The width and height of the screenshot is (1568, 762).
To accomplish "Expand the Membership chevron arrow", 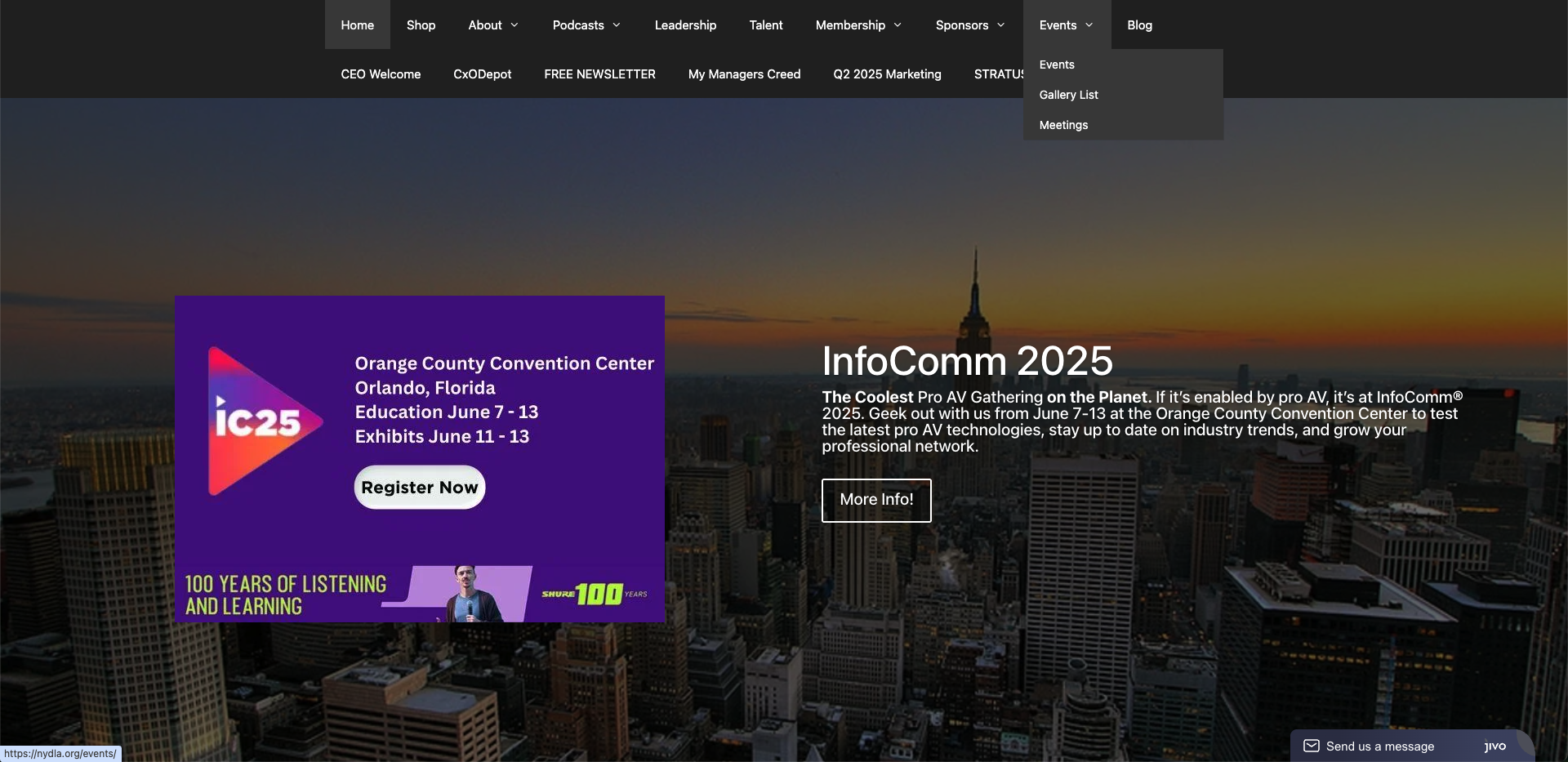I will click(898, 25).
